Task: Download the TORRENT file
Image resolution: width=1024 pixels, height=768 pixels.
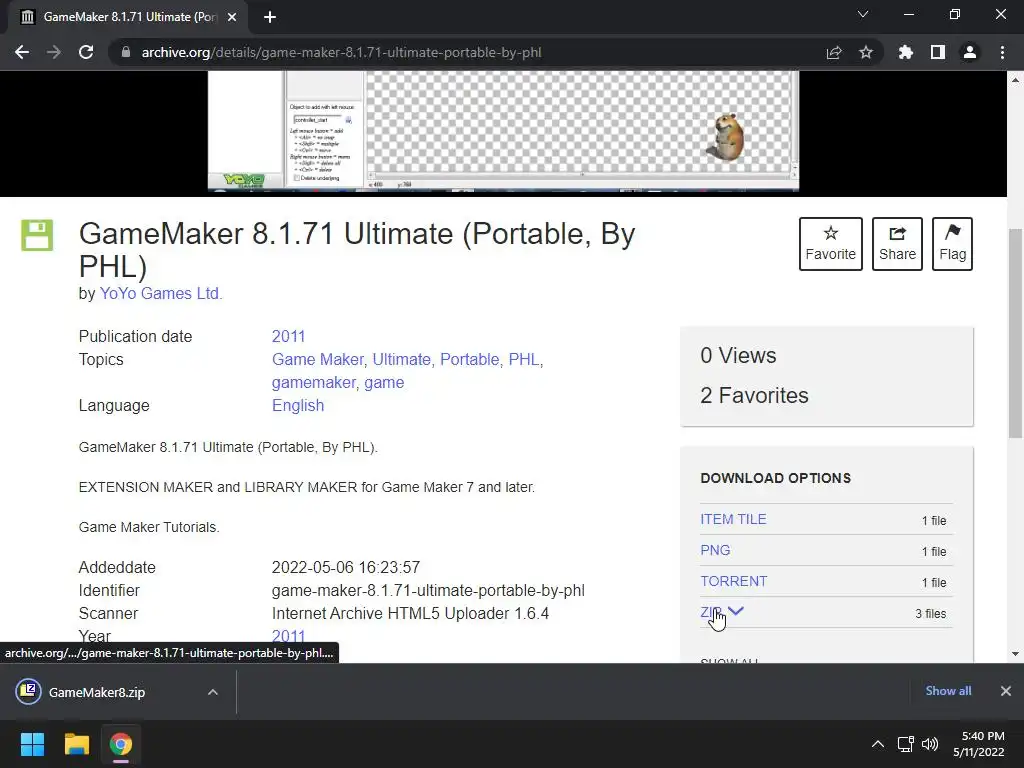Action: pos(733,581)
